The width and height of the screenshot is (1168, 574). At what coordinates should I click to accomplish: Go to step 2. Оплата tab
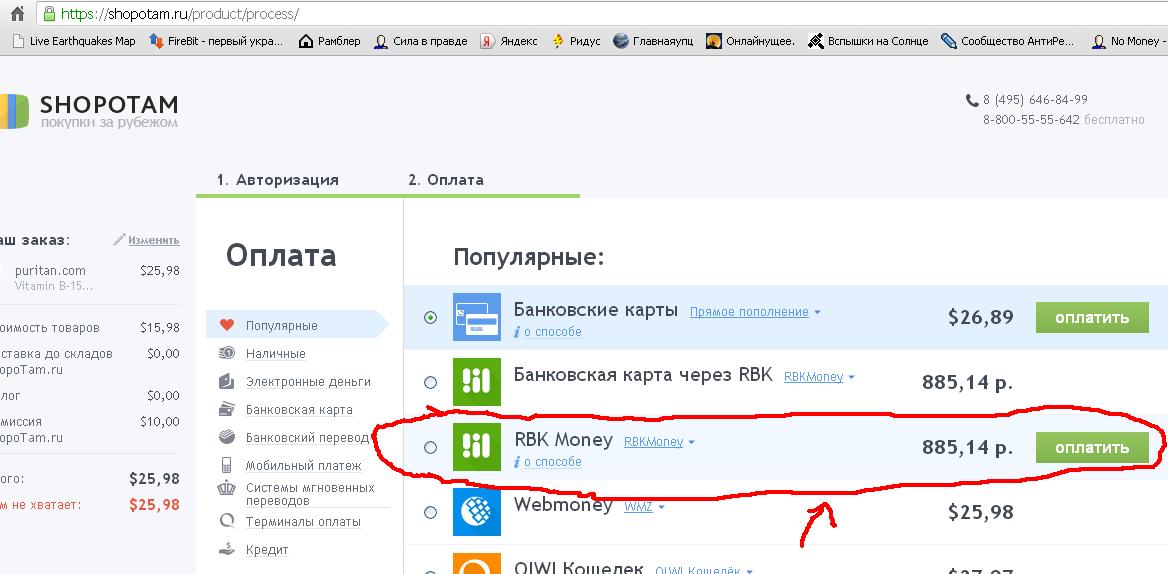tap(445, 180)
